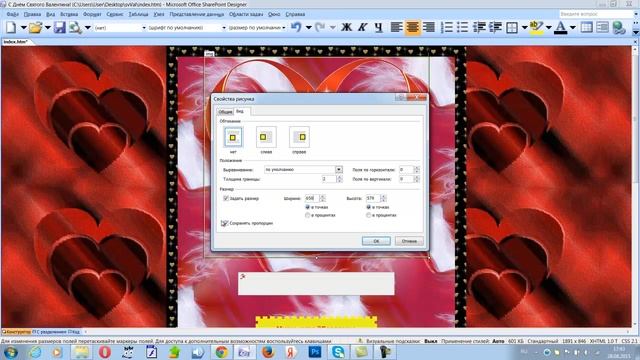Click the New document icon
640x360 pixels.
click(11, 27)
